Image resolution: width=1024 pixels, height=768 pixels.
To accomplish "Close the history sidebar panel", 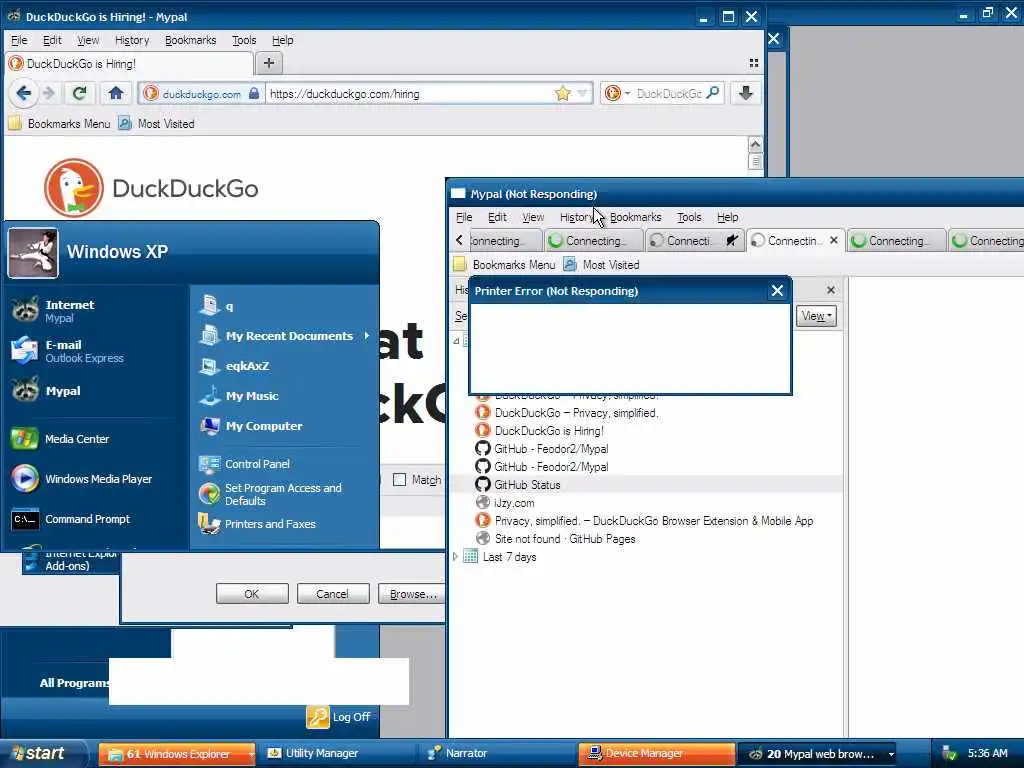I will coord(830,289).
